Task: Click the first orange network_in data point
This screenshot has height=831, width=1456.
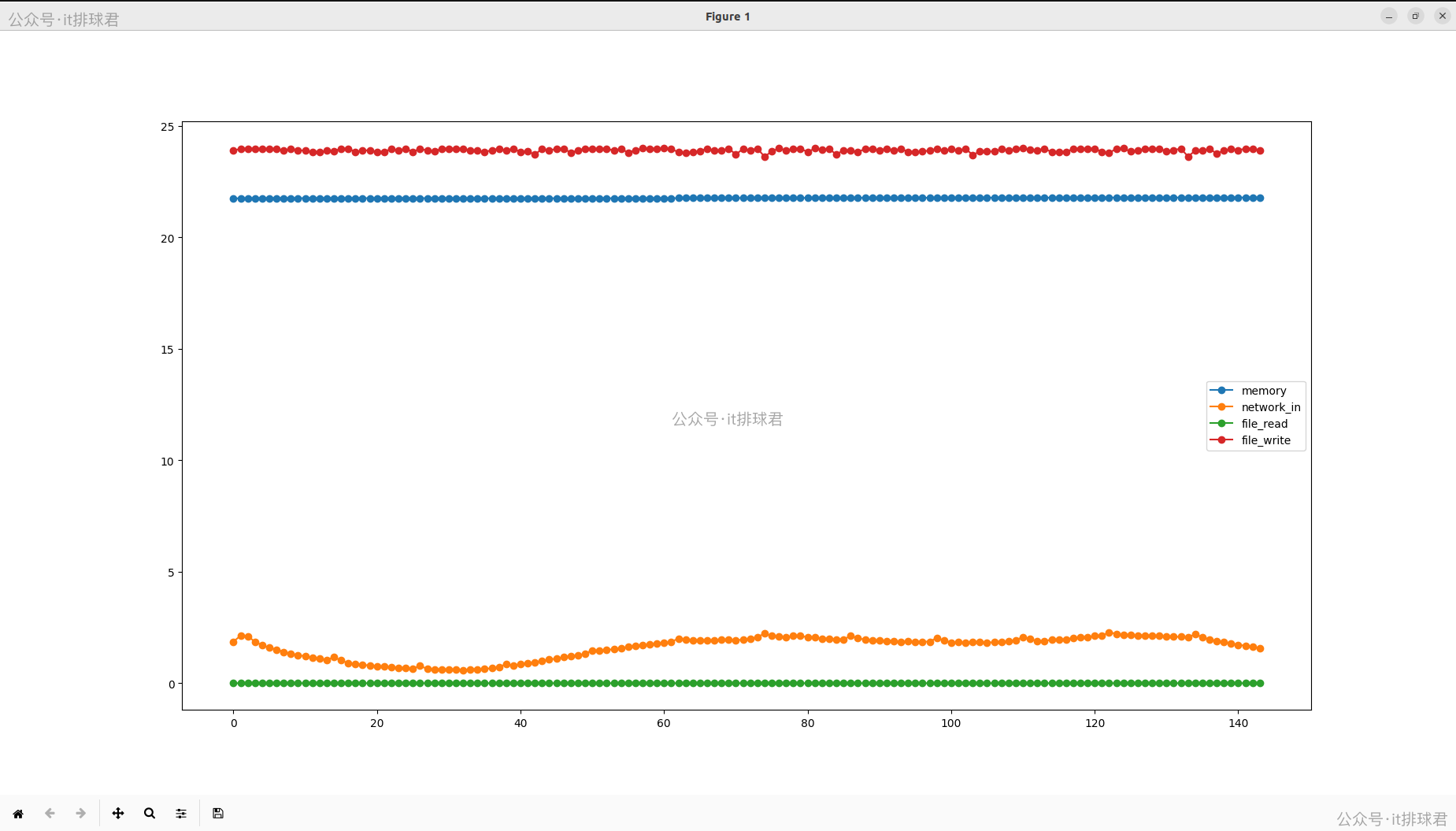Action: tap(234, 643)
